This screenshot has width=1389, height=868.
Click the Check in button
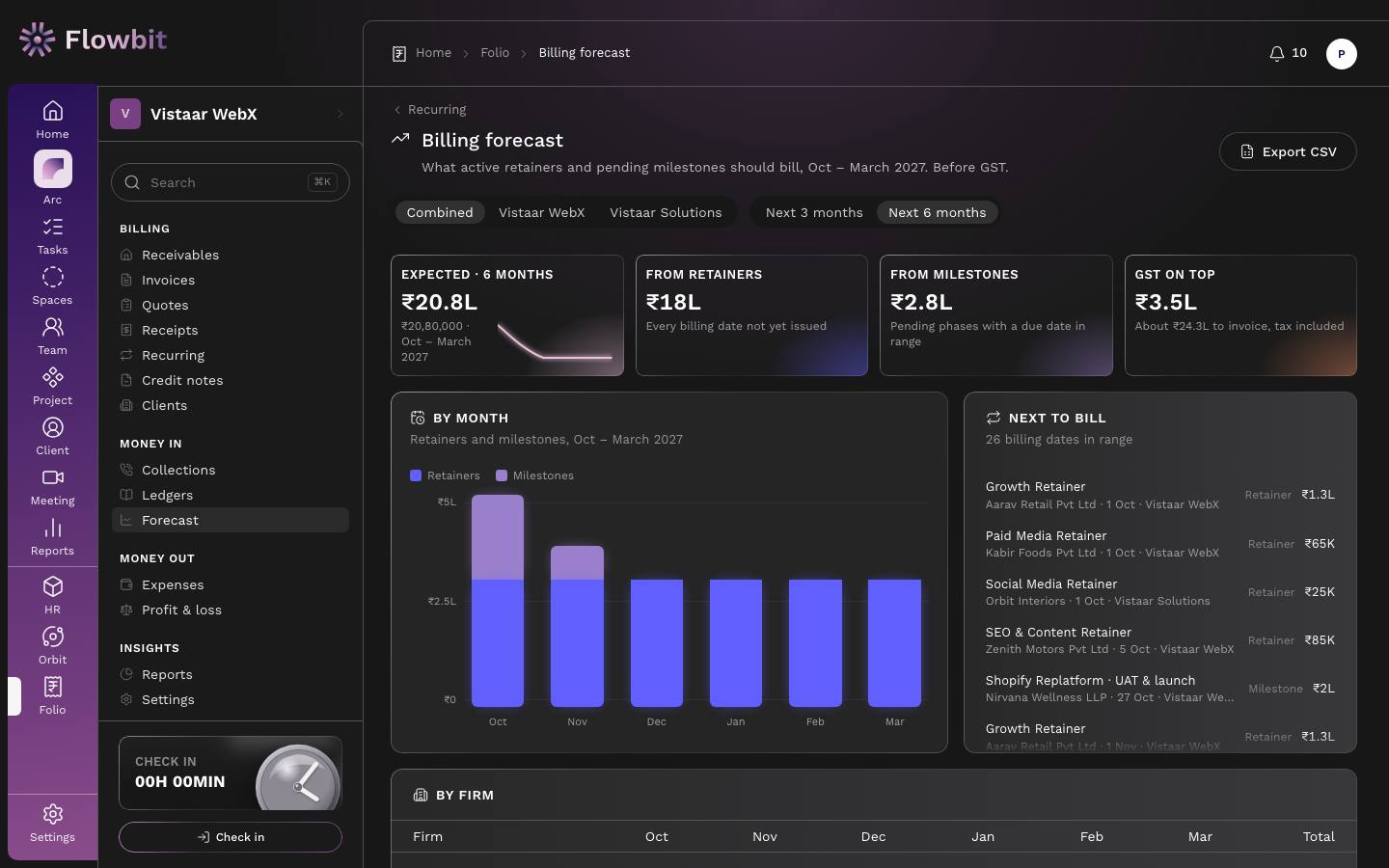tap(231, 837)
